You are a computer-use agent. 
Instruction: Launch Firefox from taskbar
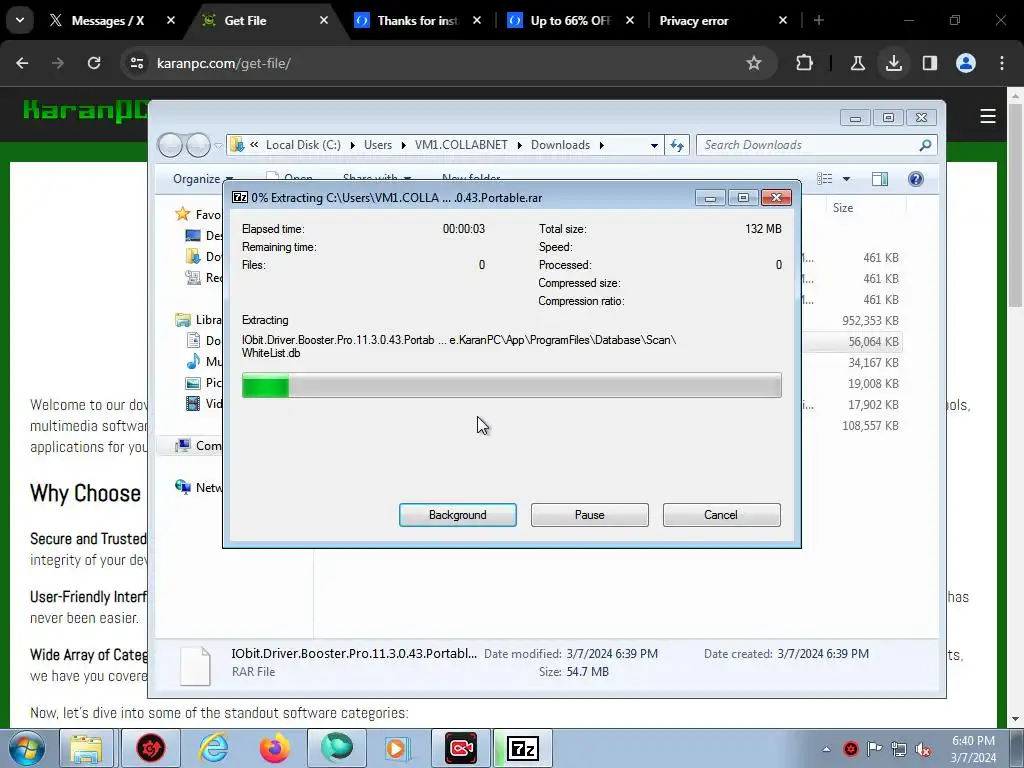pos(274,748)
